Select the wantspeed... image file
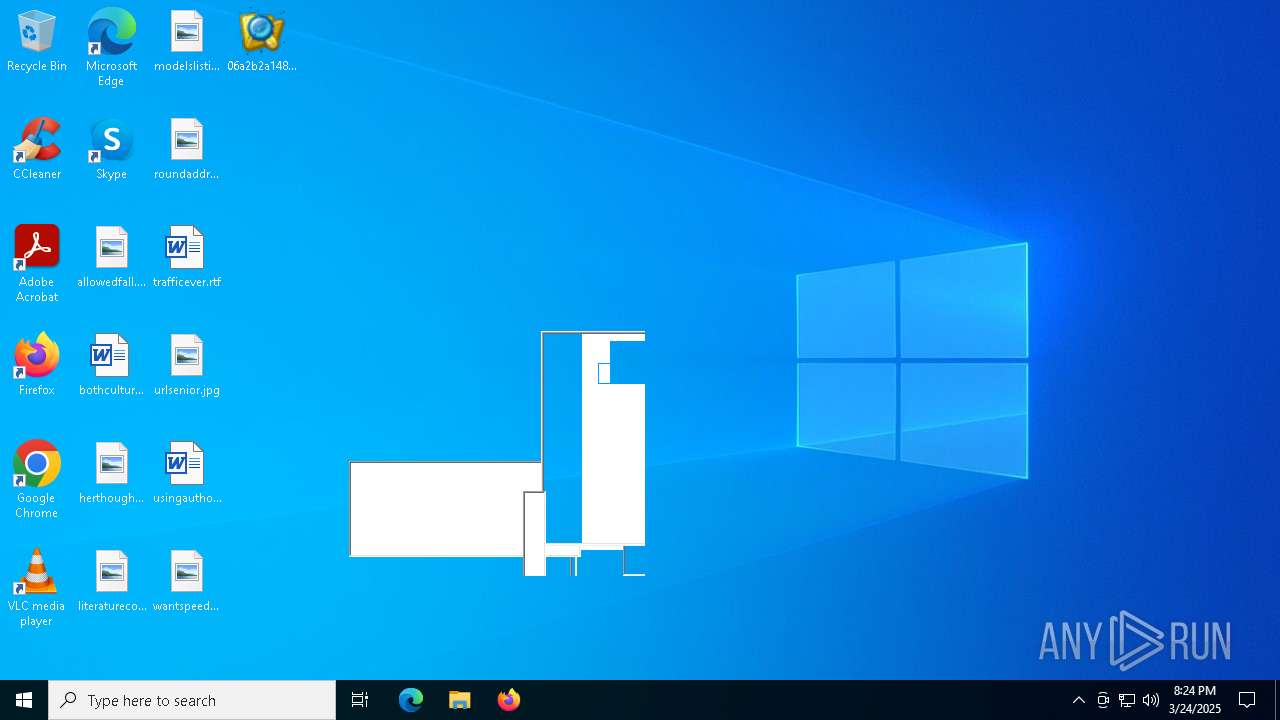Viewport: 1280px width, 720px height. click(x=186, y=582)
